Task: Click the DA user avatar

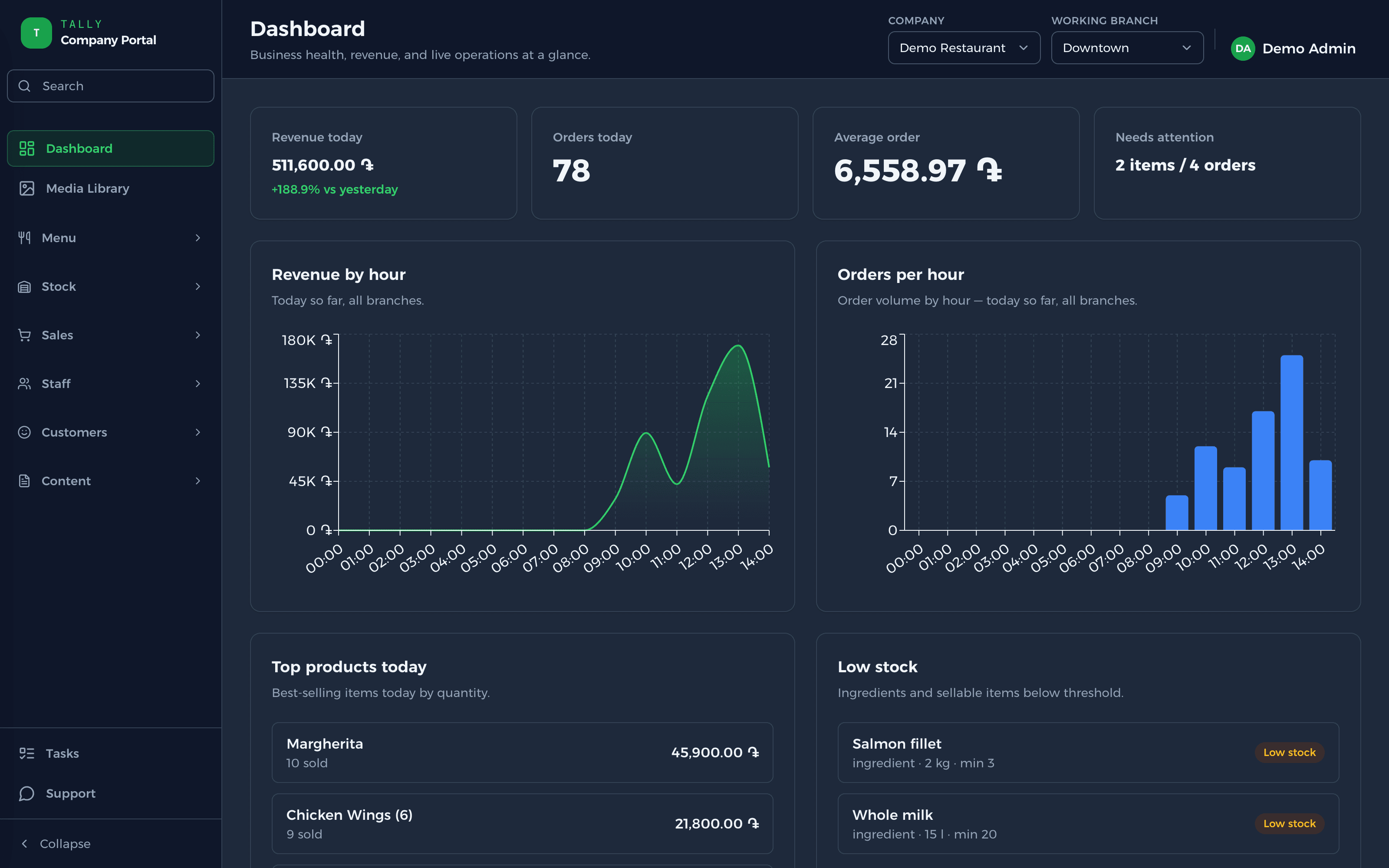Action: pos(1243,48)
